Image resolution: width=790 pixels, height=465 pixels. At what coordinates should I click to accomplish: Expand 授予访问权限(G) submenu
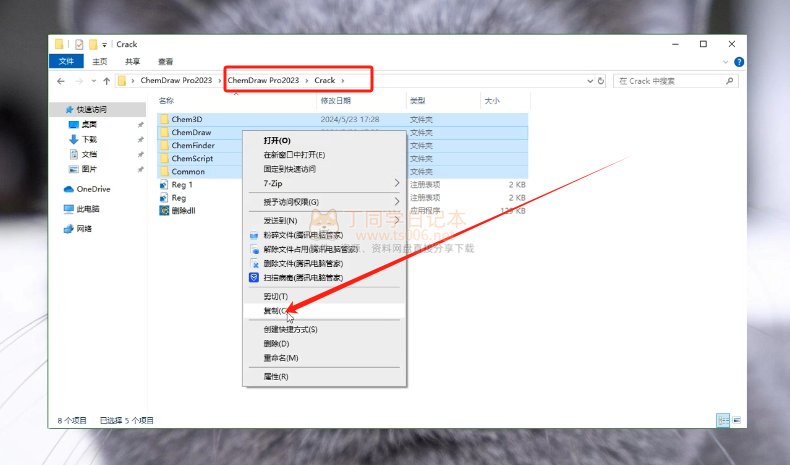point(324,202)
